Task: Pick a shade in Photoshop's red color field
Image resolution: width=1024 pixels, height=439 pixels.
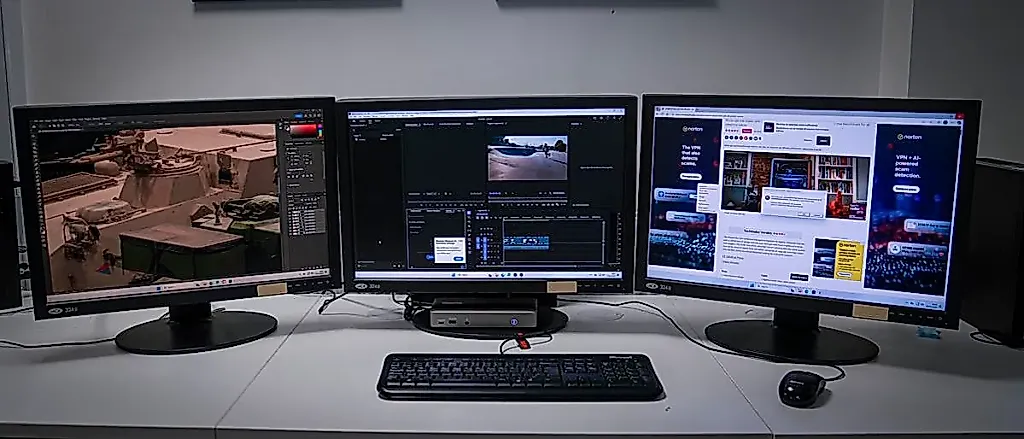Action: tap(303, 129)
